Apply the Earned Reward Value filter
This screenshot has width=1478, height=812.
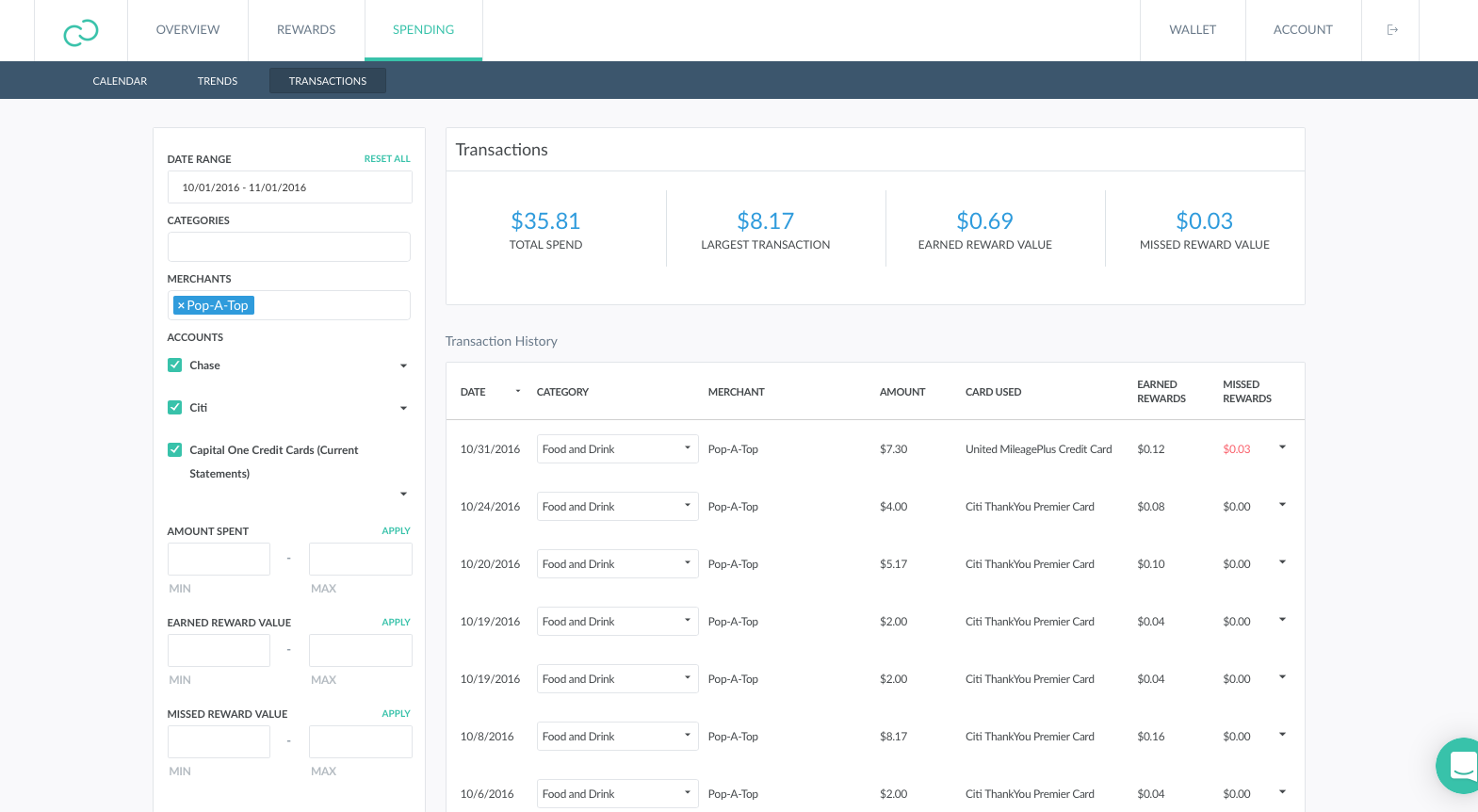pyautogui.click(x=396, y=623)
